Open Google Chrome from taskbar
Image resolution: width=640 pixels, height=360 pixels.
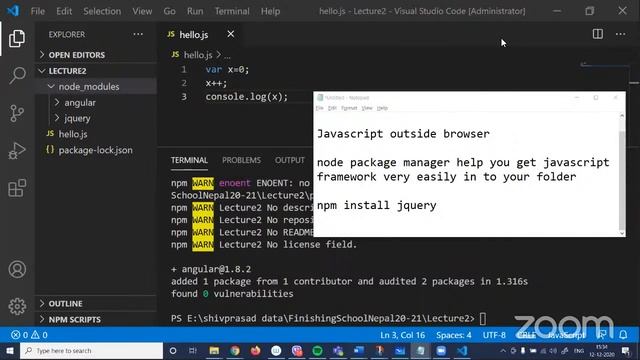tap(235, 351)
